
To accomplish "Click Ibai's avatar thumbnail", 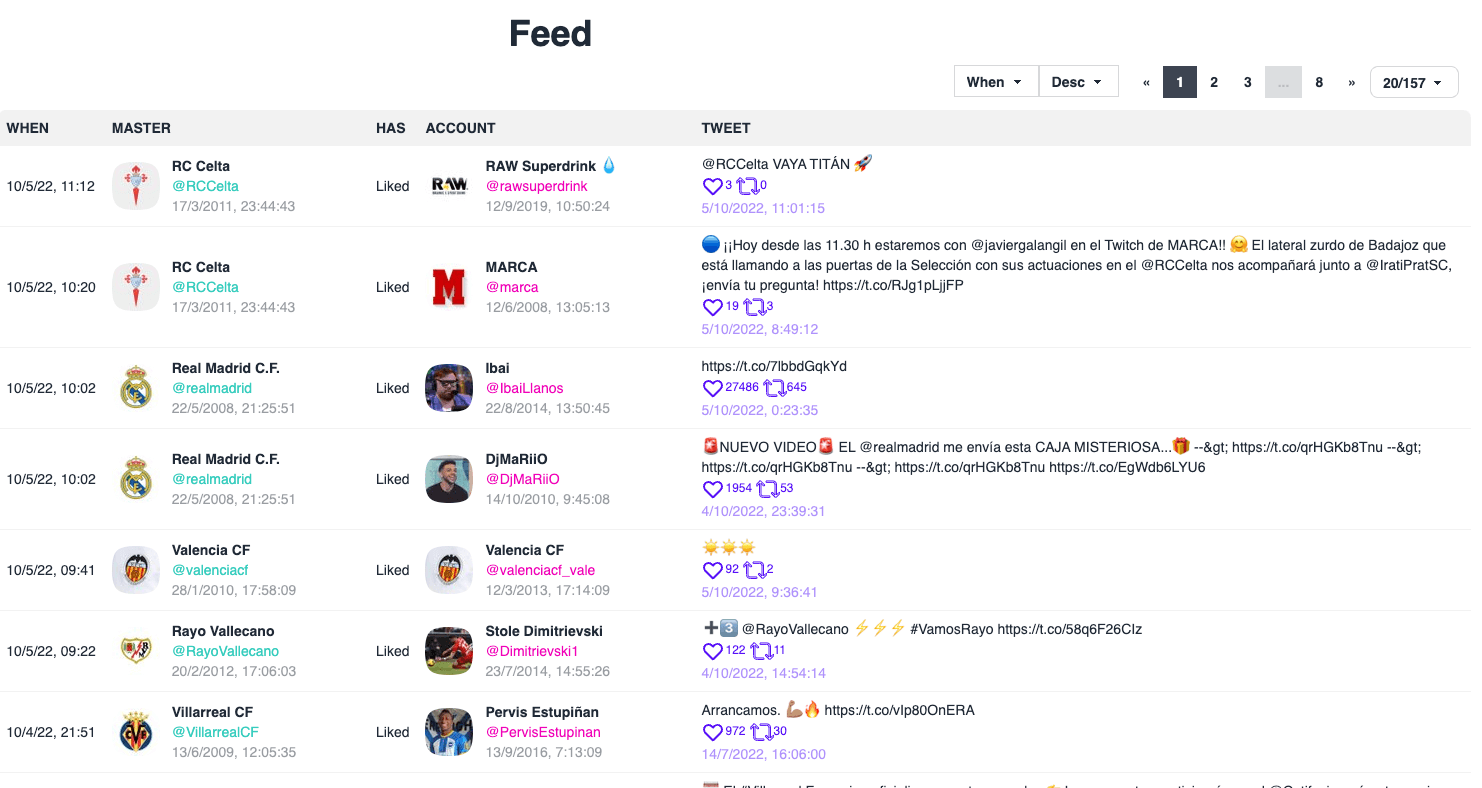I will (x=449, y=388).
